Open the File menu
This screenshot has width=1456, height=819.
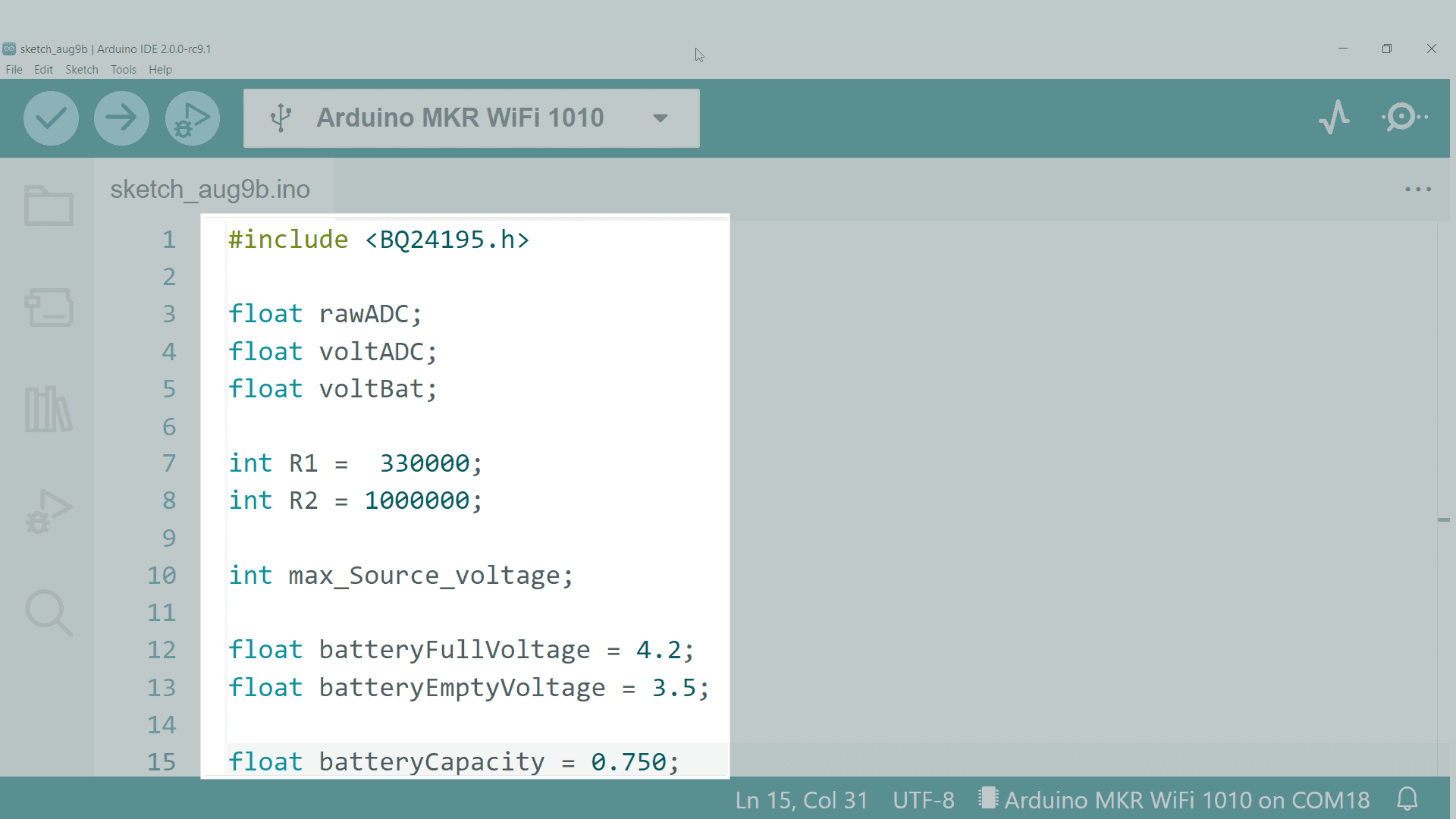click(x=14, y=70)
